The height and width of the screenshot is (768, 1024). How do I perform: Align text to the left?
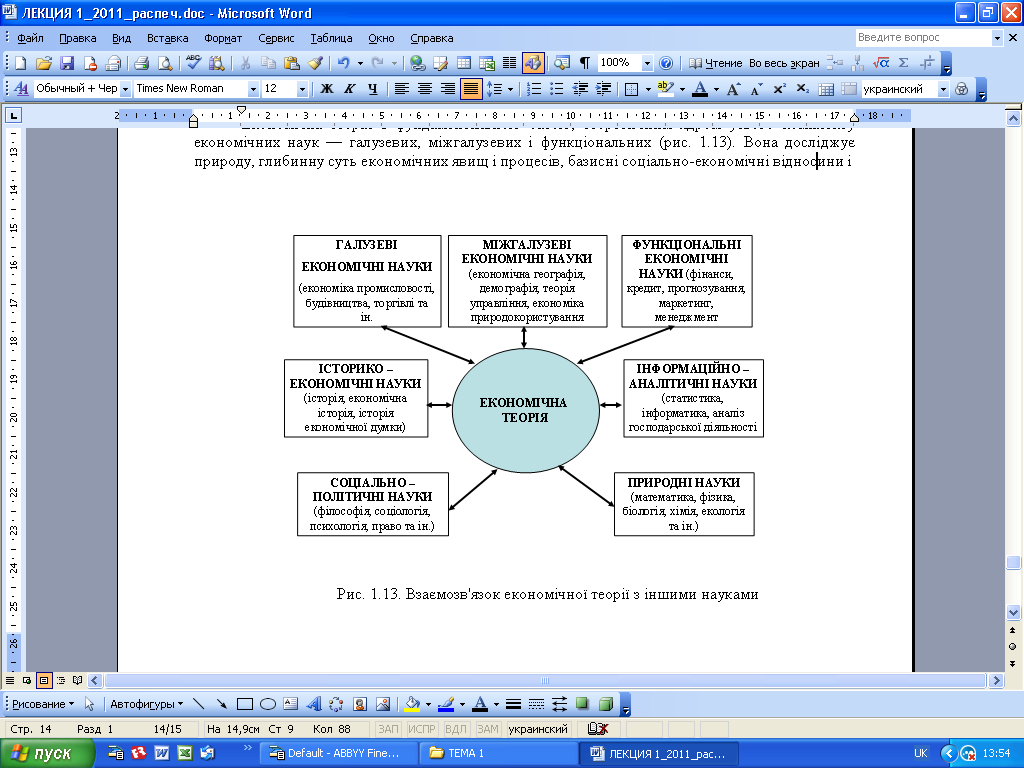pos(402,89)
